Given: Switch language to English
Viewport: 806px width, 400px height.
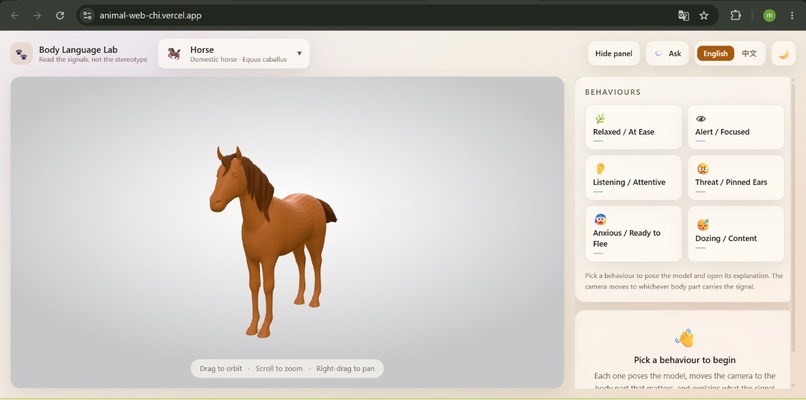Looking at the screenshot, I should pos(715,53).
